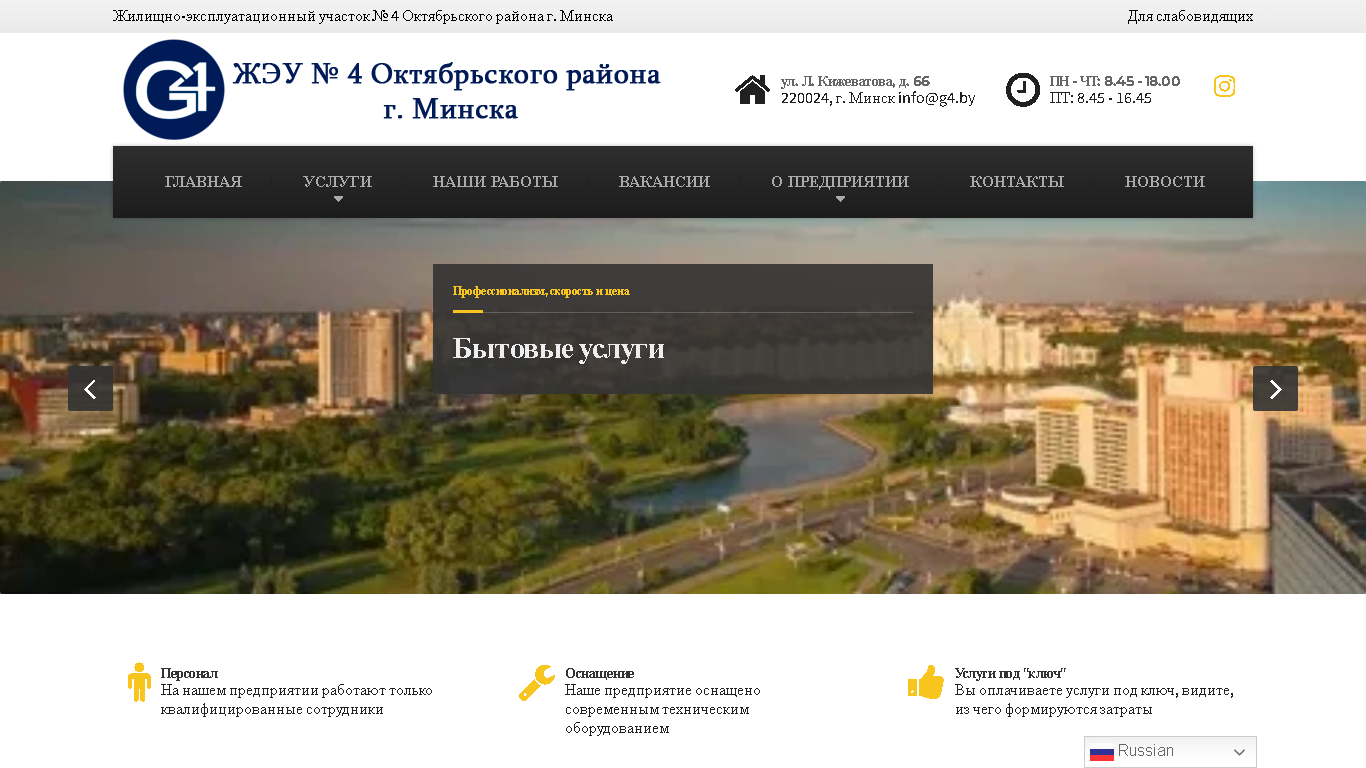Image resolution: width=1366 pixels, height=768 pixels.
Task: Click text Вы оплачиваете услуги под ключ
Action: [1094, 700]
